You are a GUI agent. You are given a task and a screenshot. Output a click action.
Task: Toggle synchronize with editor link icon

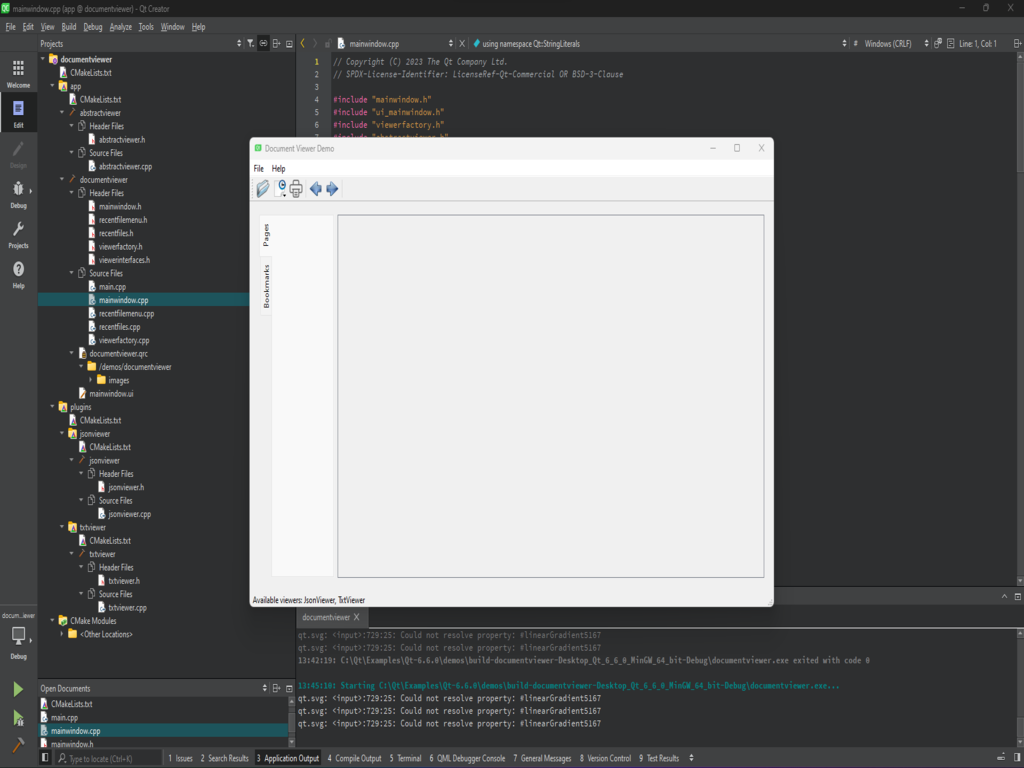pyautogui.click(x=263, y=44)
